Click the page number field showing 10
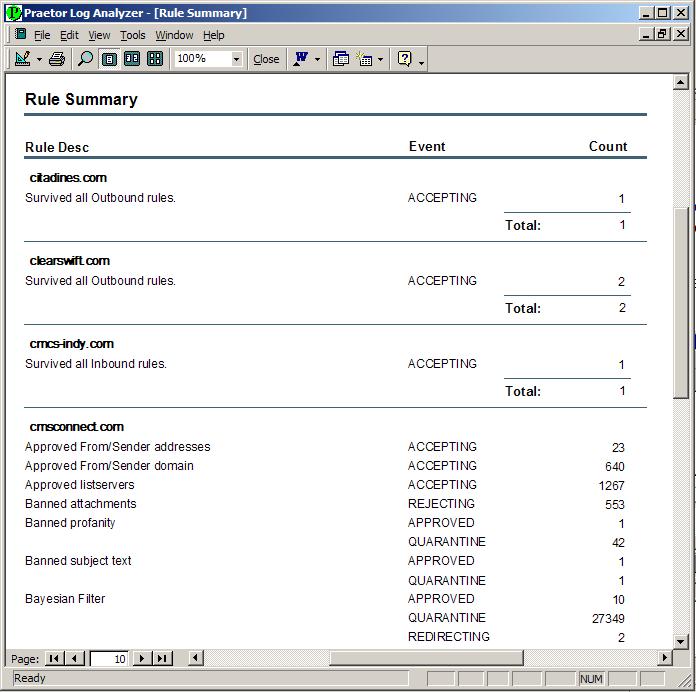This screenshot has width=696, height=692. point(109,659)
